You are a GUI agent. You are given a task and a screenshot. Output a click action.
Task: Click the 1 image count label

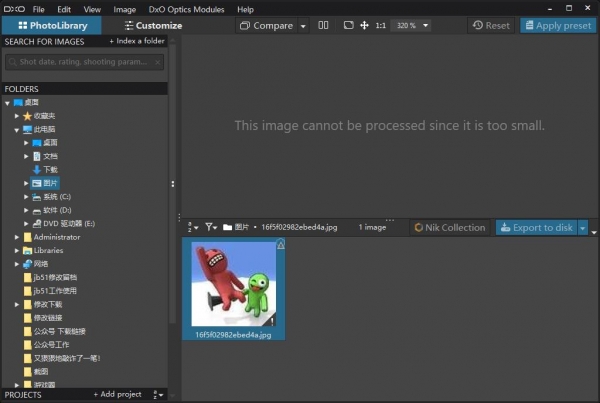tap(372, 227)
